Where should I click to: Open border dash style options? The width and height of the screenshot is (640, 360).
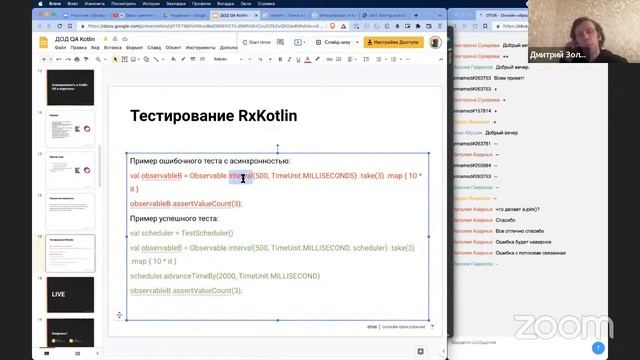pyautogui.click(x=202, y=60)
